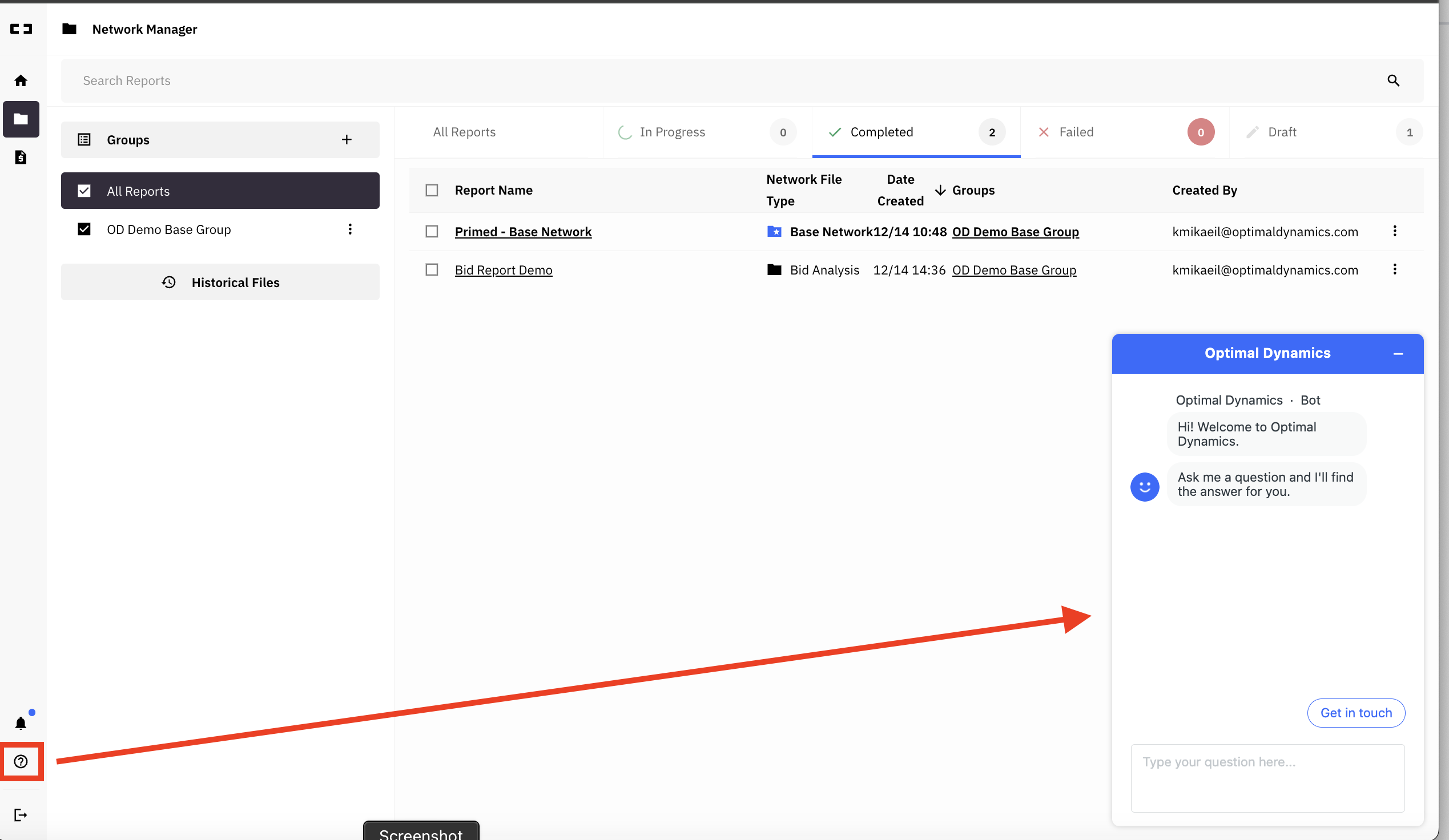
Task: Open options menu for Bid Report Demo row
Action: 1395,269
